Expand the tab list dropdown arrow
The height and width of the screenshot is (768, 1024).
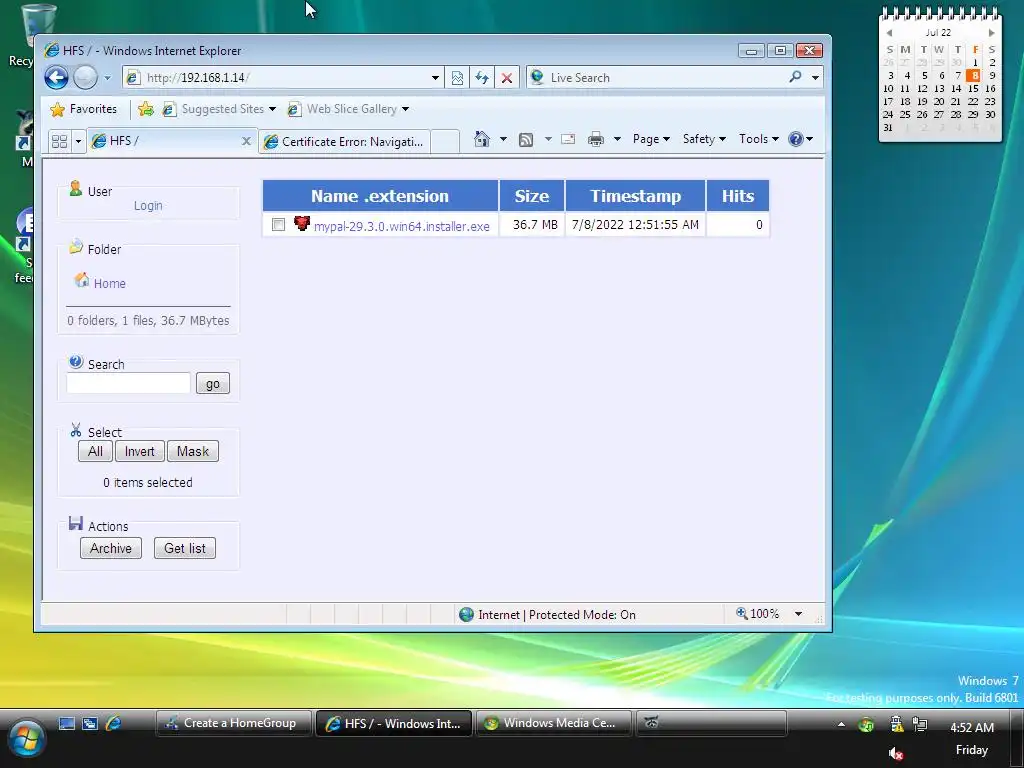78,141
